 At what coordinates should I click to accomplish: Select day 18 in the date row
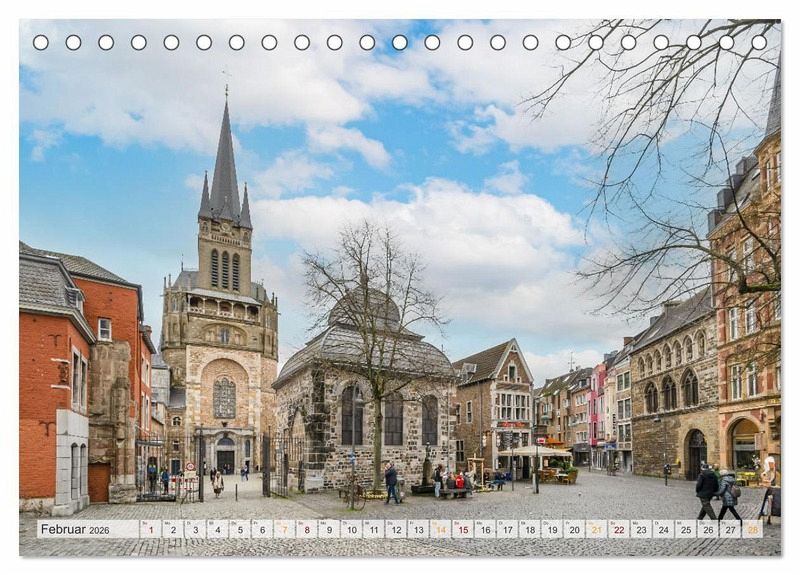coord(529,529)
